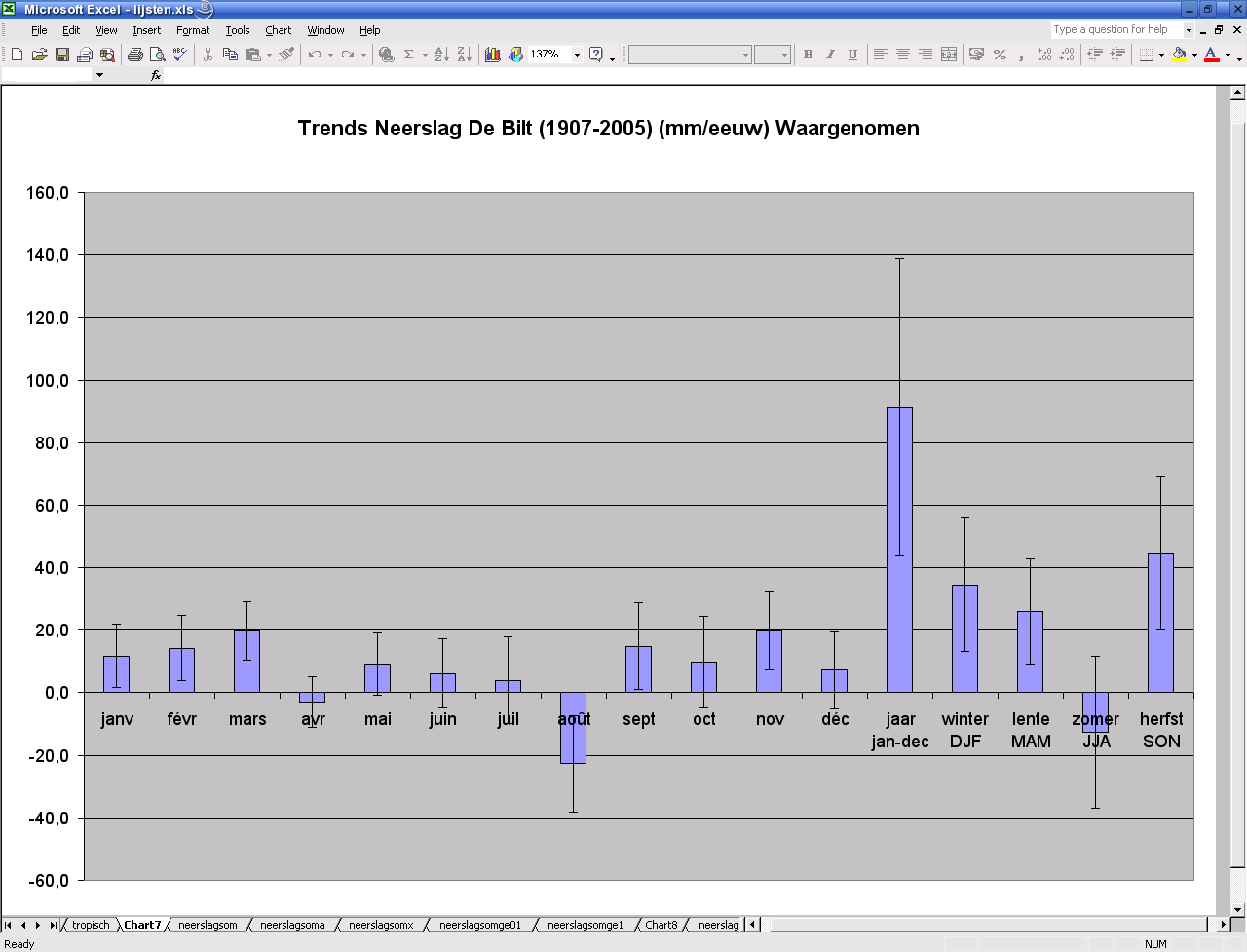Click the Chart Wizard icon
This screenshot has width=1247, height=952.
[493, 55]
